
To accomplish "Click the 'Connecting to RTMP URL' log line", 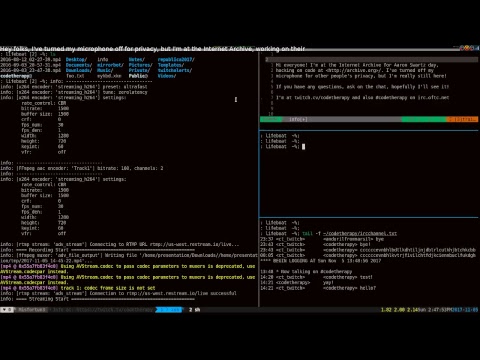I will point(120,244).
